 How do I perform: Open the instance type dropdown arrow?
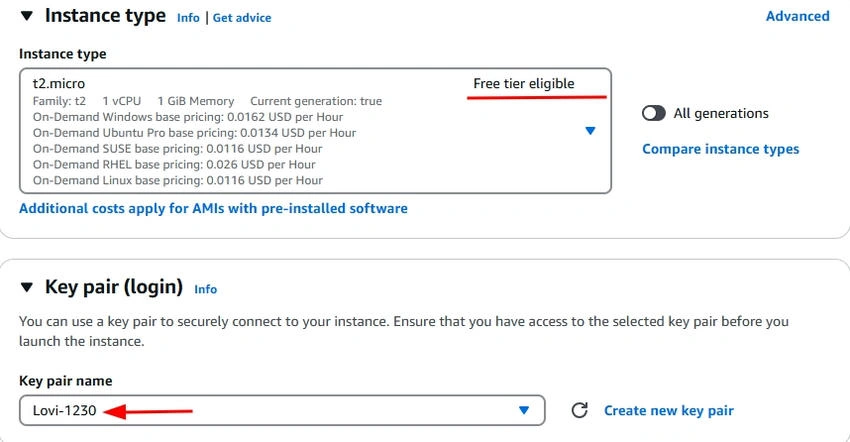(590, 131)
